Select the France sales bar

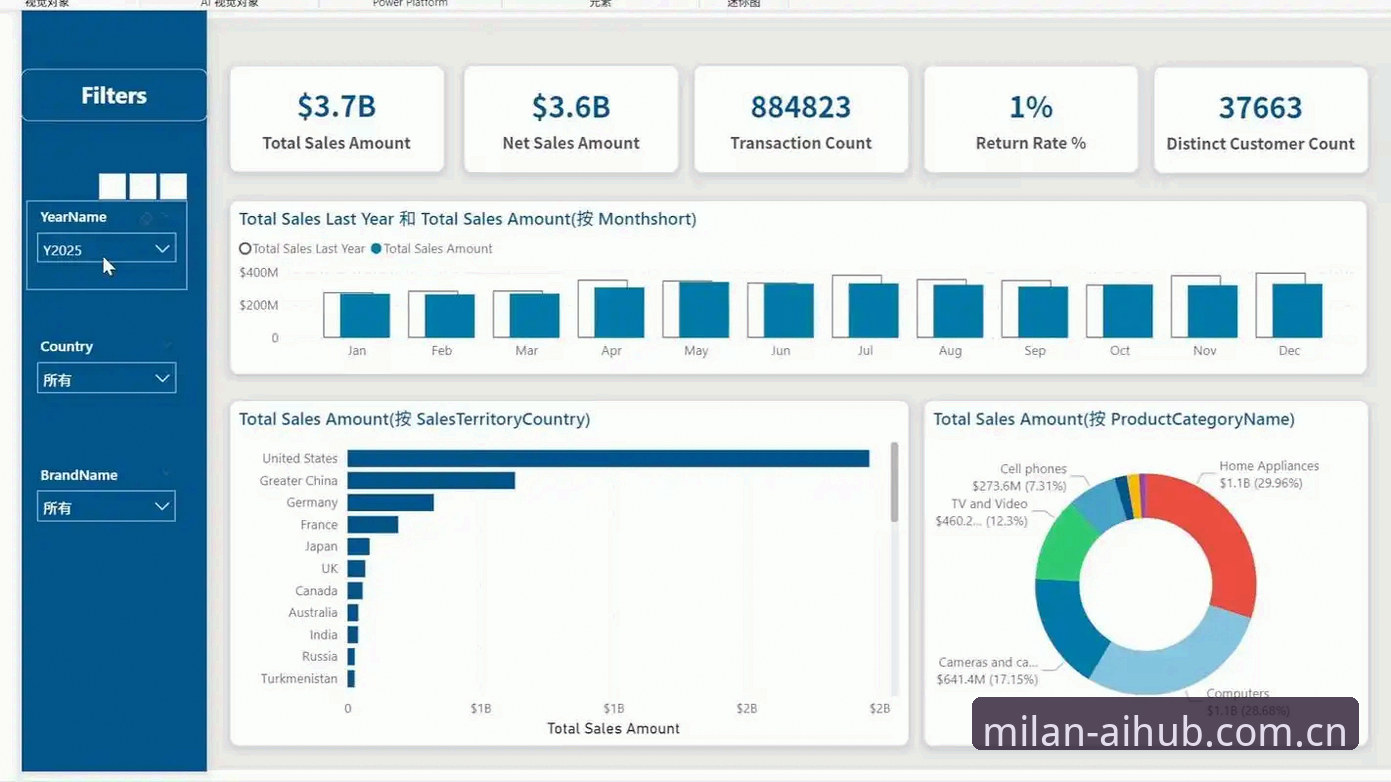click(x=372, y=524)
